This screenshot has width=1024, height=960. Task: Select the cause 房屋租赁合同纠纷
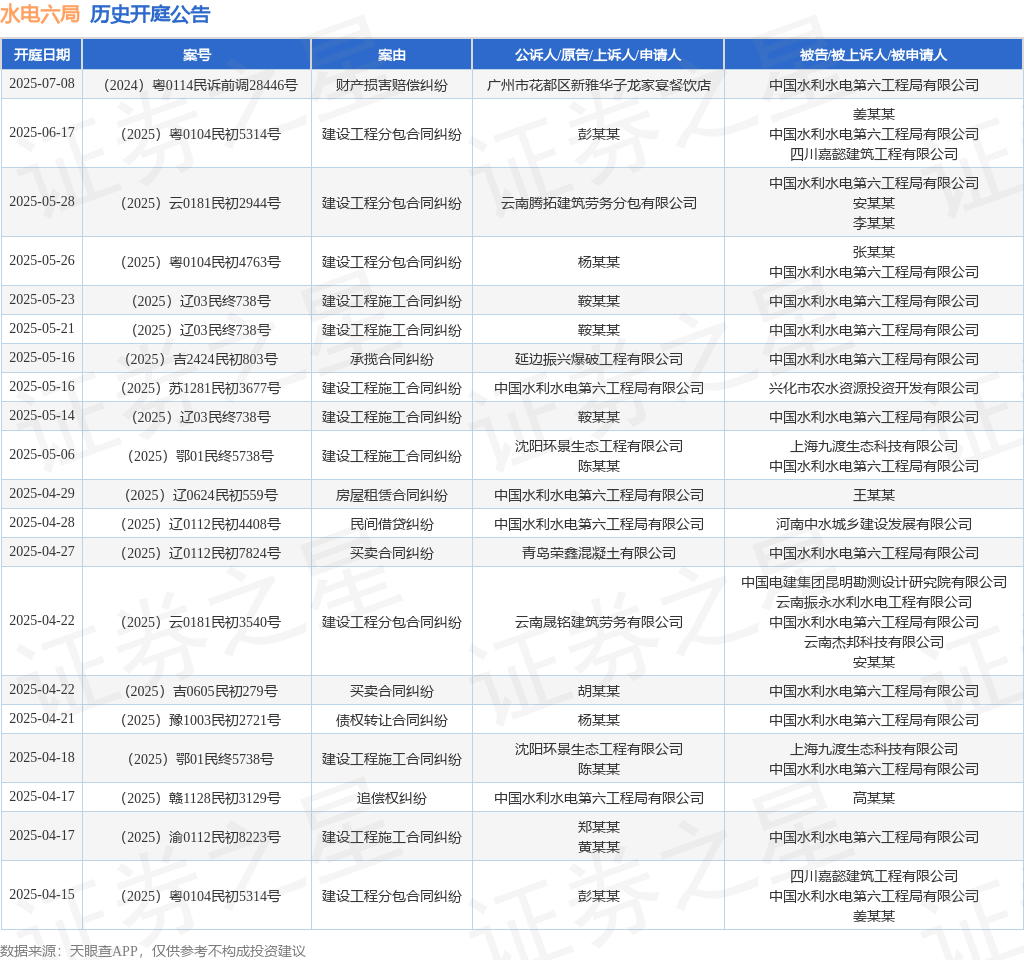[x=392, y=495]
